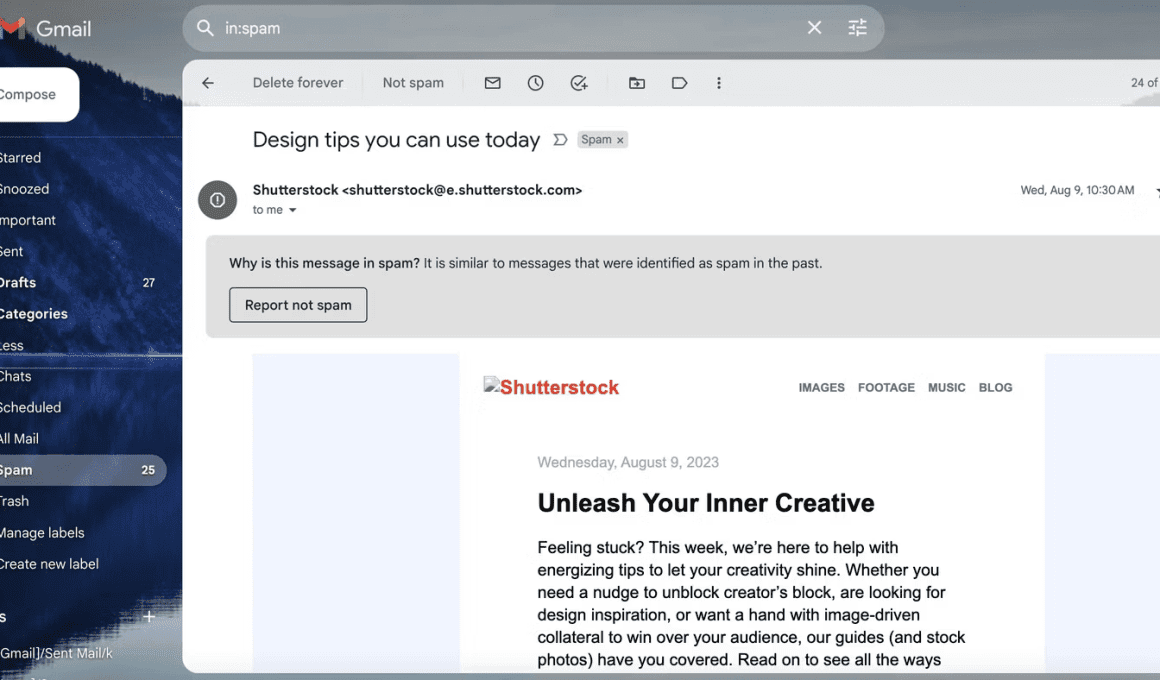Click MUSIC link in email

point(946,388)
